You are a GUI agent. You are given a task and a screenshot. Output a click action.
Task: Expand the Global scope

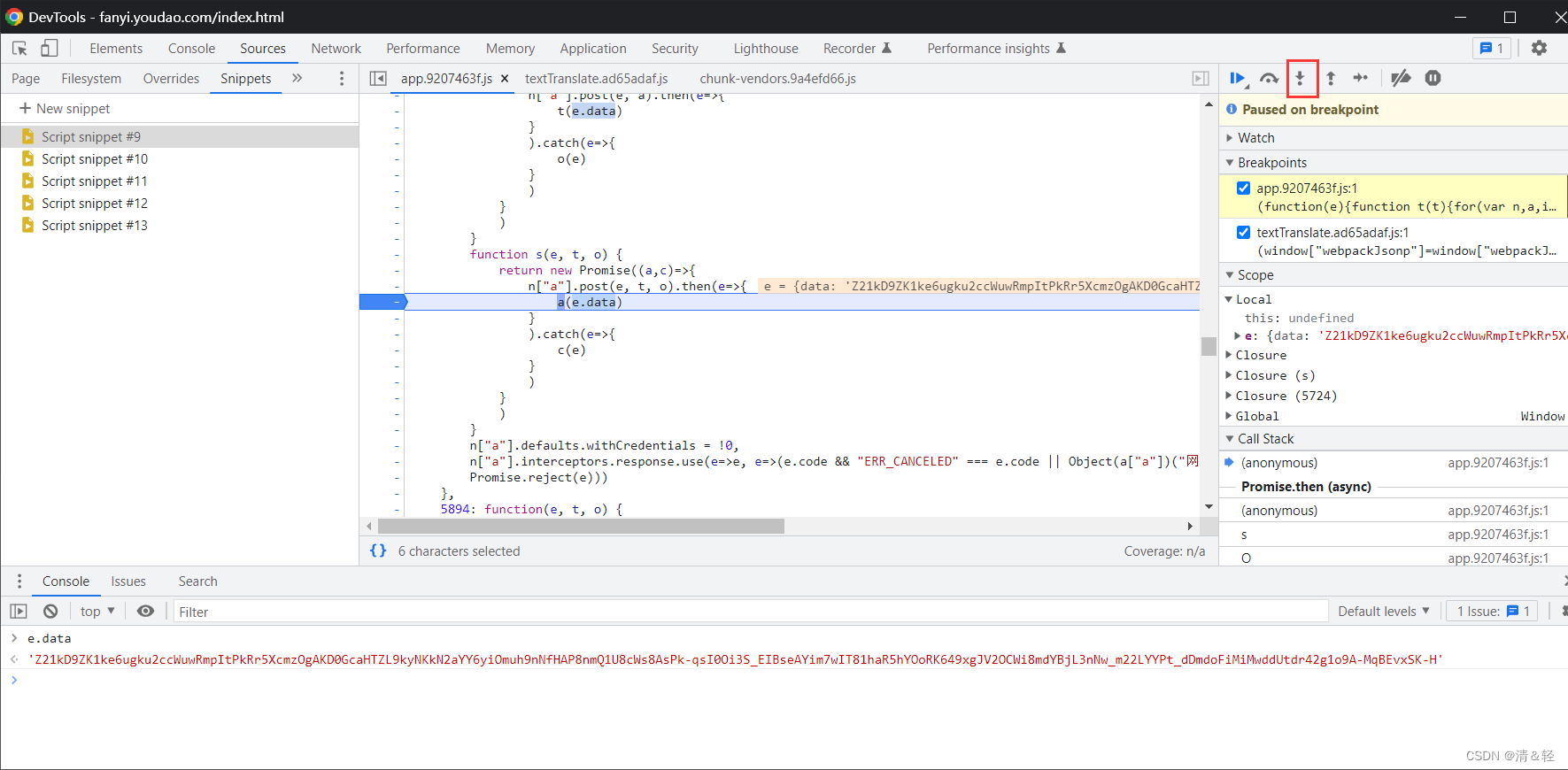coord(1229,416)
